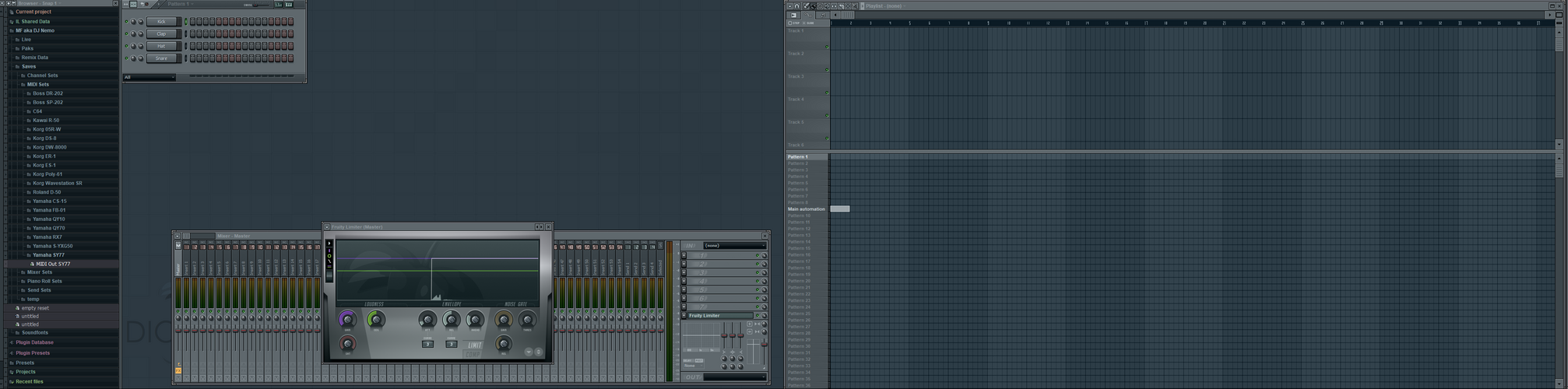
Task: Mute the Kick channel with its green LED
Action: [126, 22]
